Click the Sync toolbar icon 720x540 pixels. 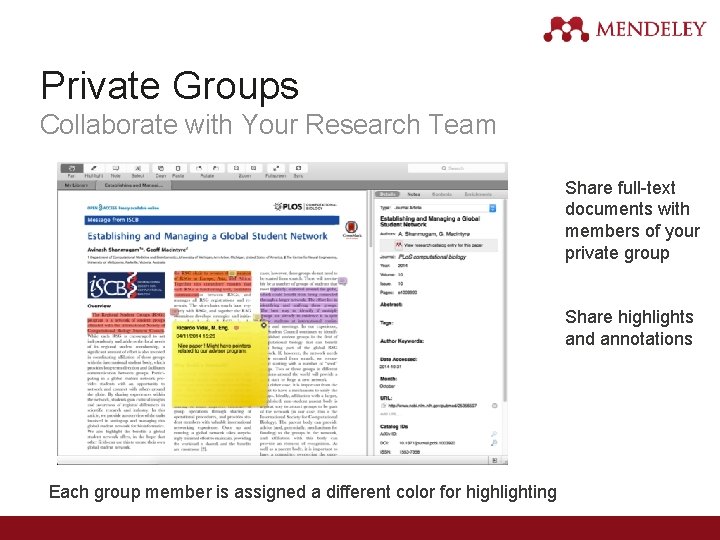pyautogui.click(x=298, y=169)
